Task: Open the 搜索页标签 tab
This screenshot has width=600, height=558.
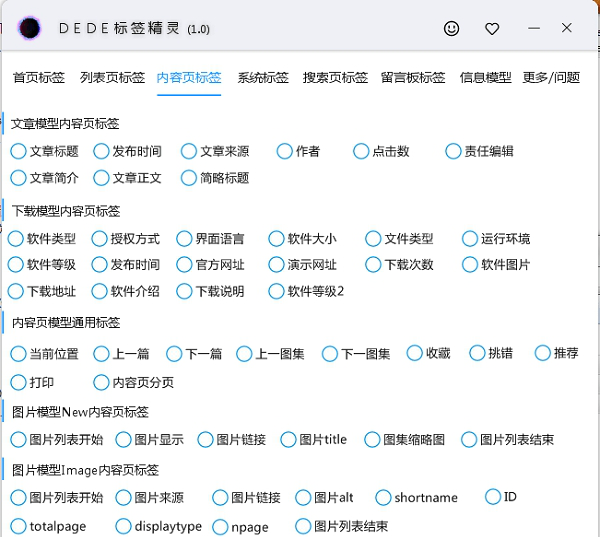Action: click(x=335, y=78)
